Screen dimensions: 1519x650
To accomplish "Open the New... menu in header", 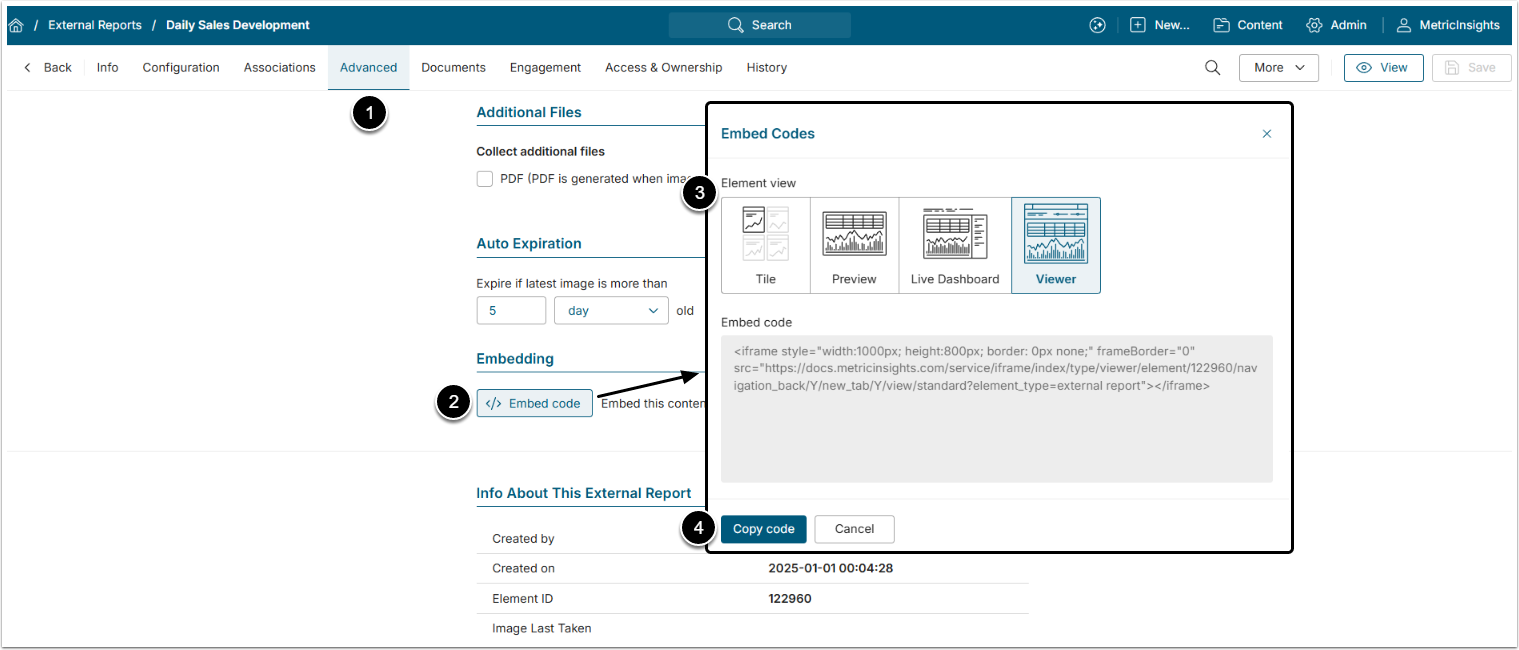I will coord(1160,25).
